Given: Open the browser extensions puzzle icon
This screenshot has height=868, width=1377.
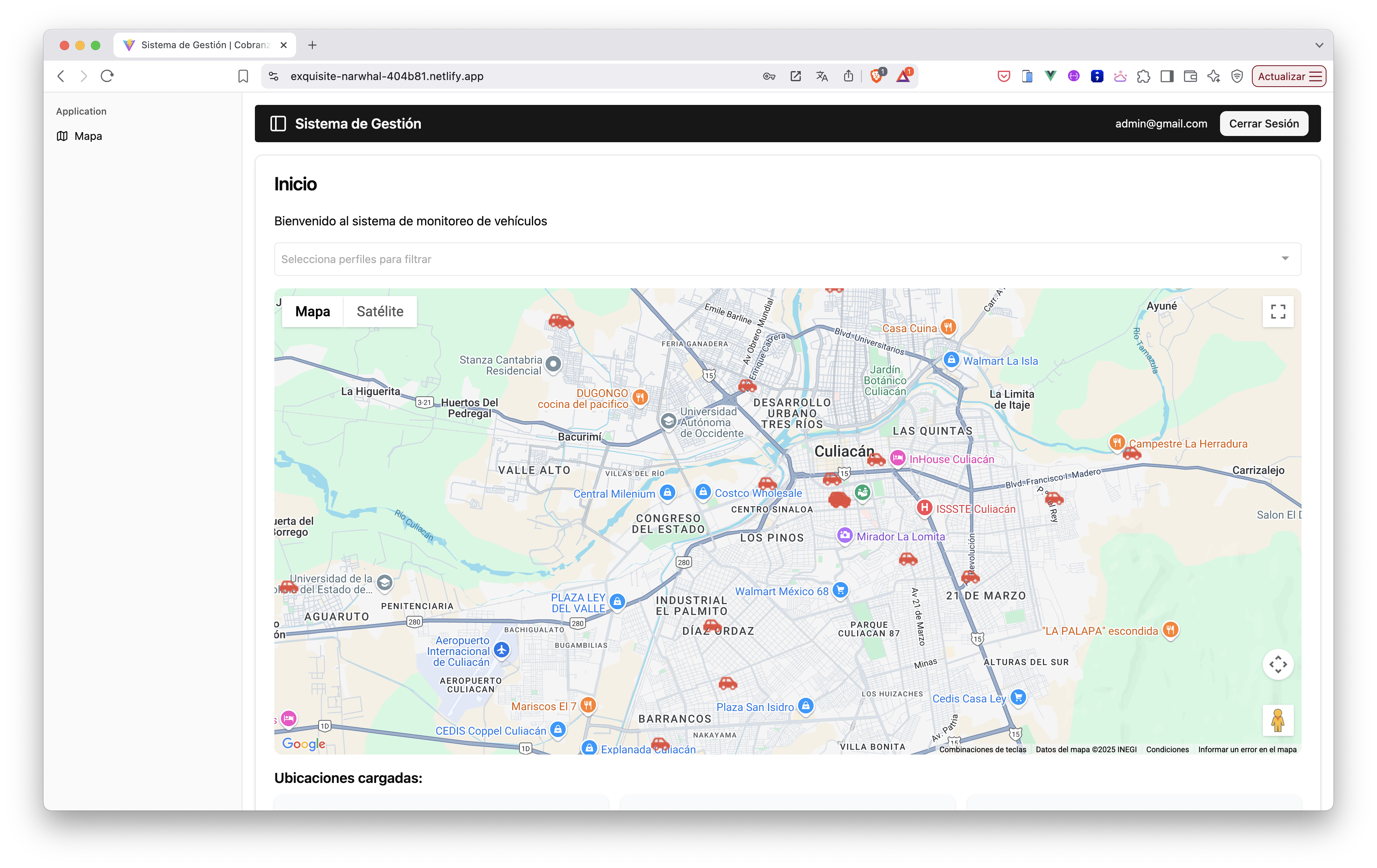Looking at the screenshot, I should 1143,76.
